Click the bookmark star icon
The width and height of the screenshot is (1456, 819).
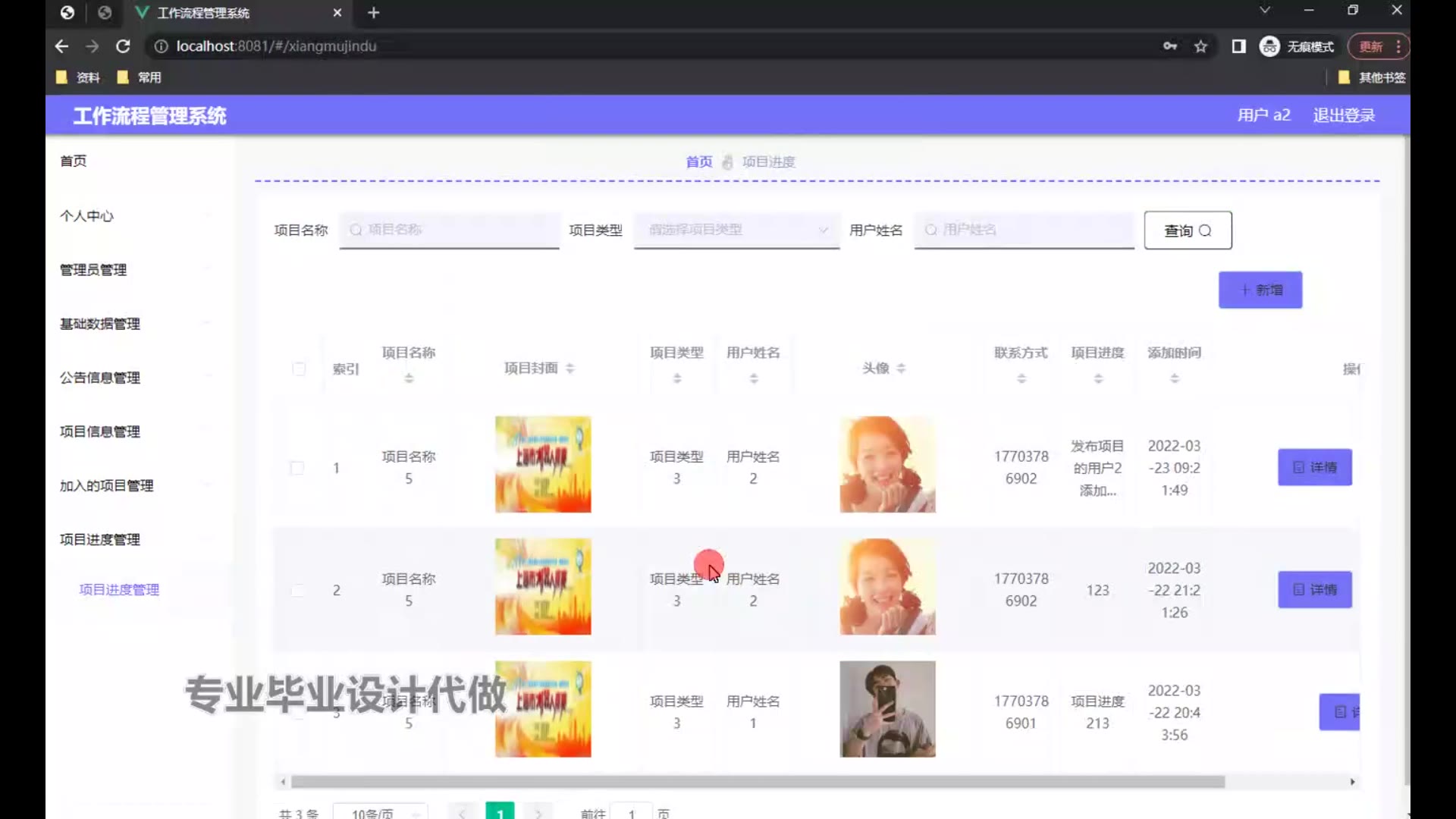point(1200,46)
